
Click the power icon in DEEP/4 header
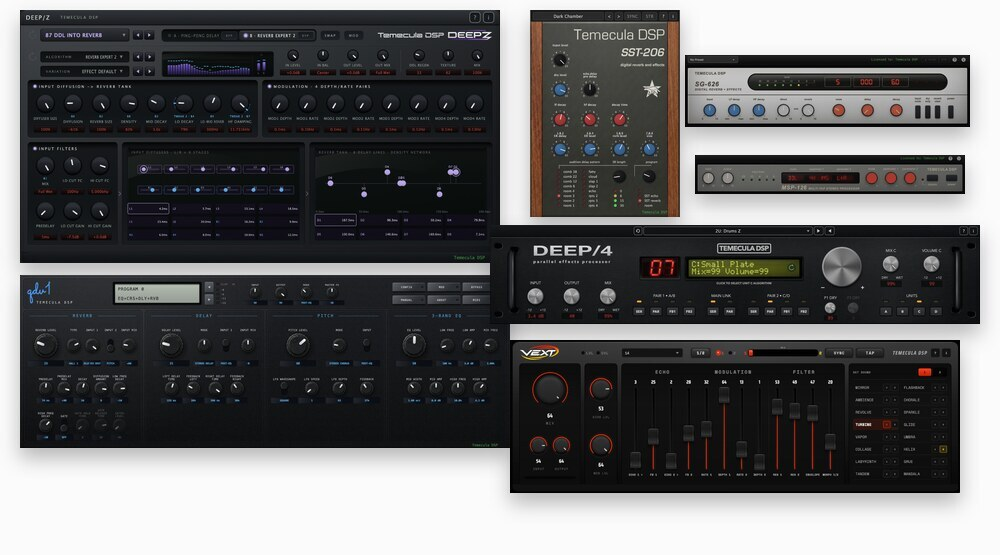pyautogui.click(x=637, y=231)
